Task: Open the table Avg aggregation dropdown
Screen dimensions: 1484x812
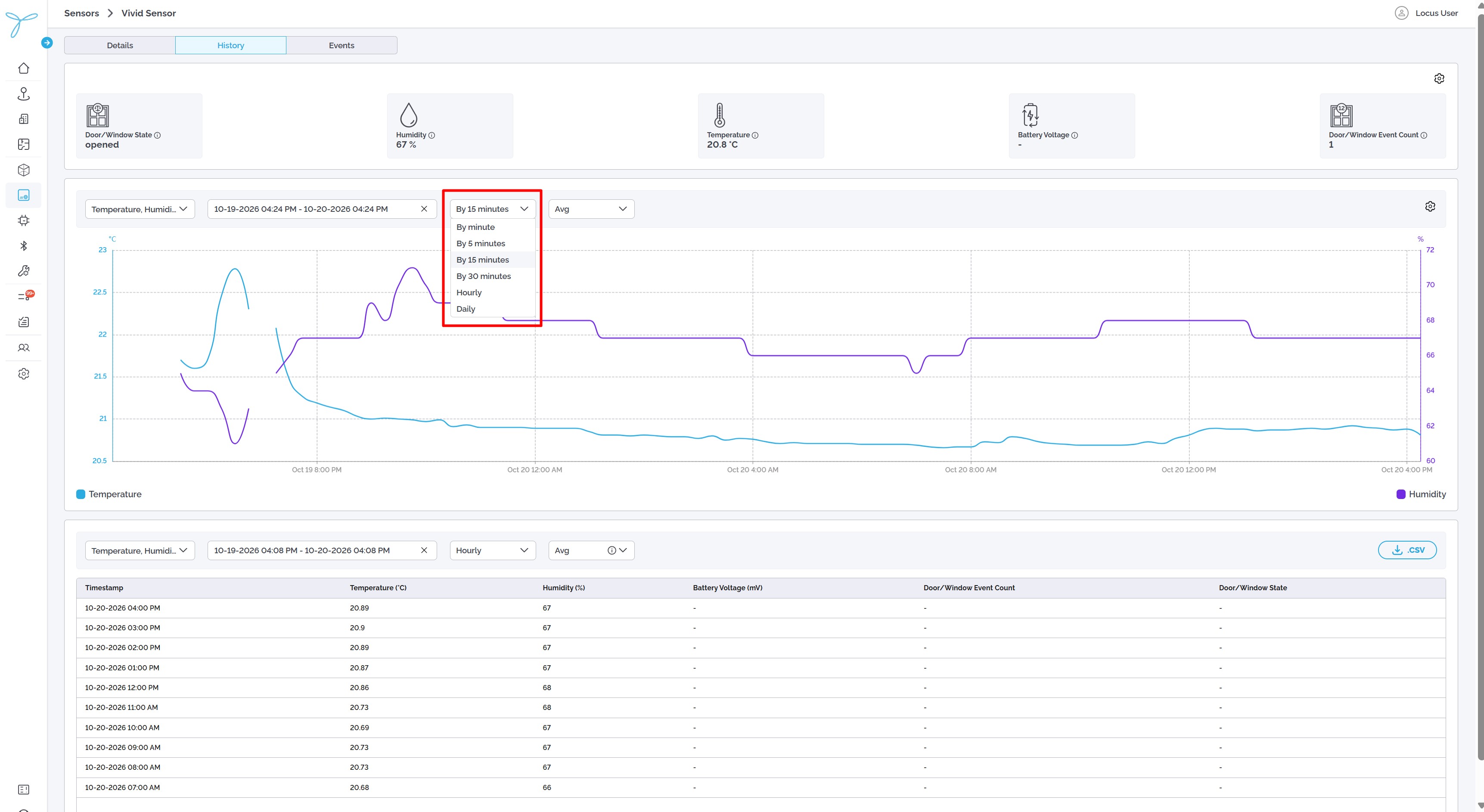Action: point(591,551)
